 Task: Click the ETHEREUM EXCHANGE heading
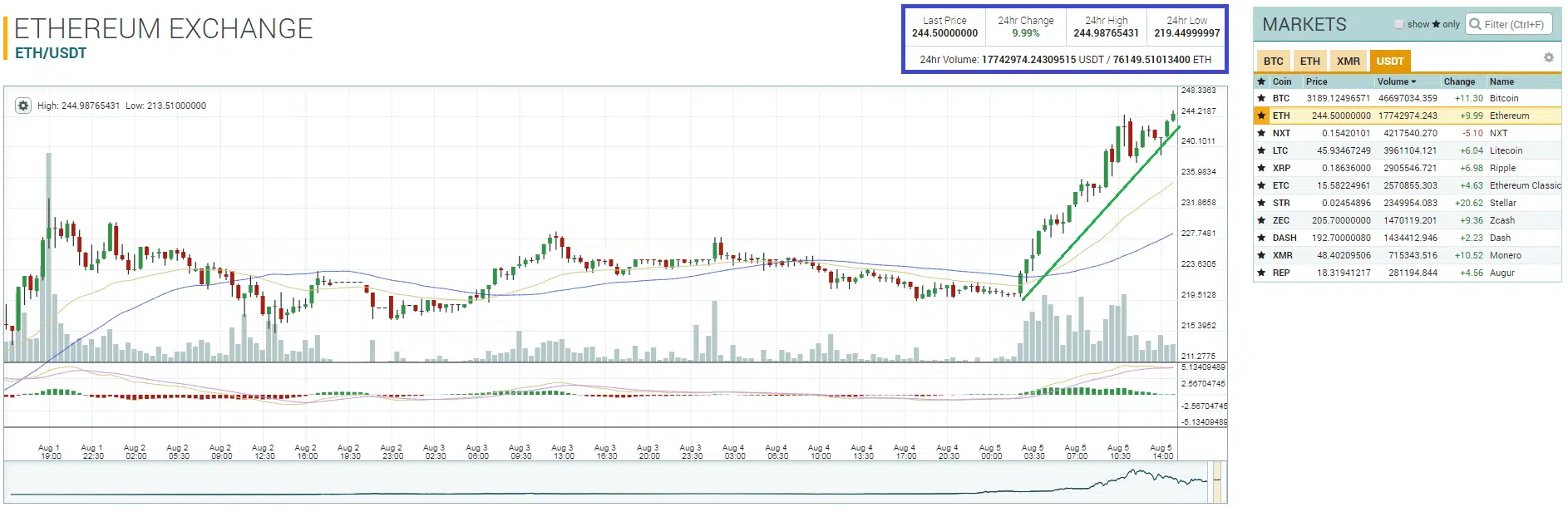[164, 29]
